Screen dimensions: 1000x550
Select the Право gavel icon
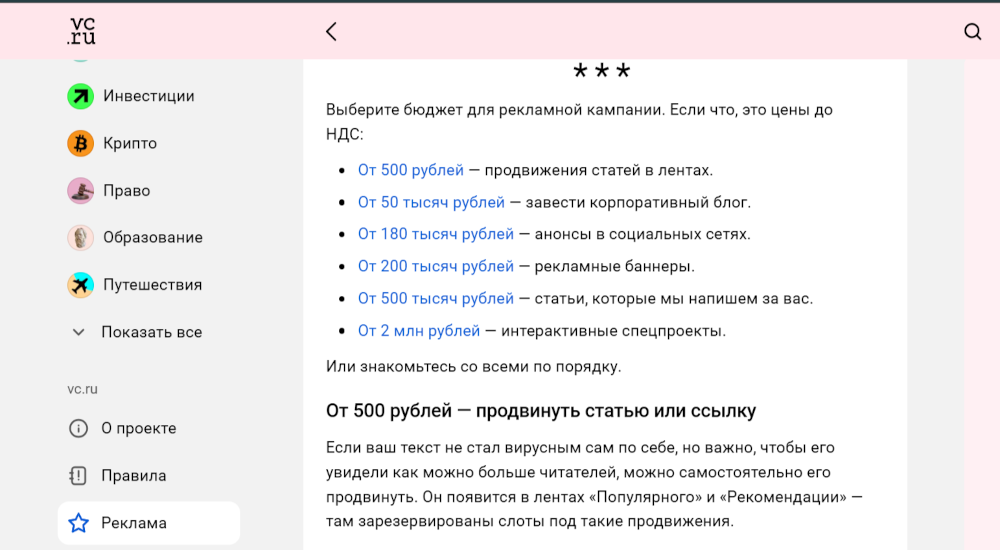pyautogui.click(x=80, y=191)
